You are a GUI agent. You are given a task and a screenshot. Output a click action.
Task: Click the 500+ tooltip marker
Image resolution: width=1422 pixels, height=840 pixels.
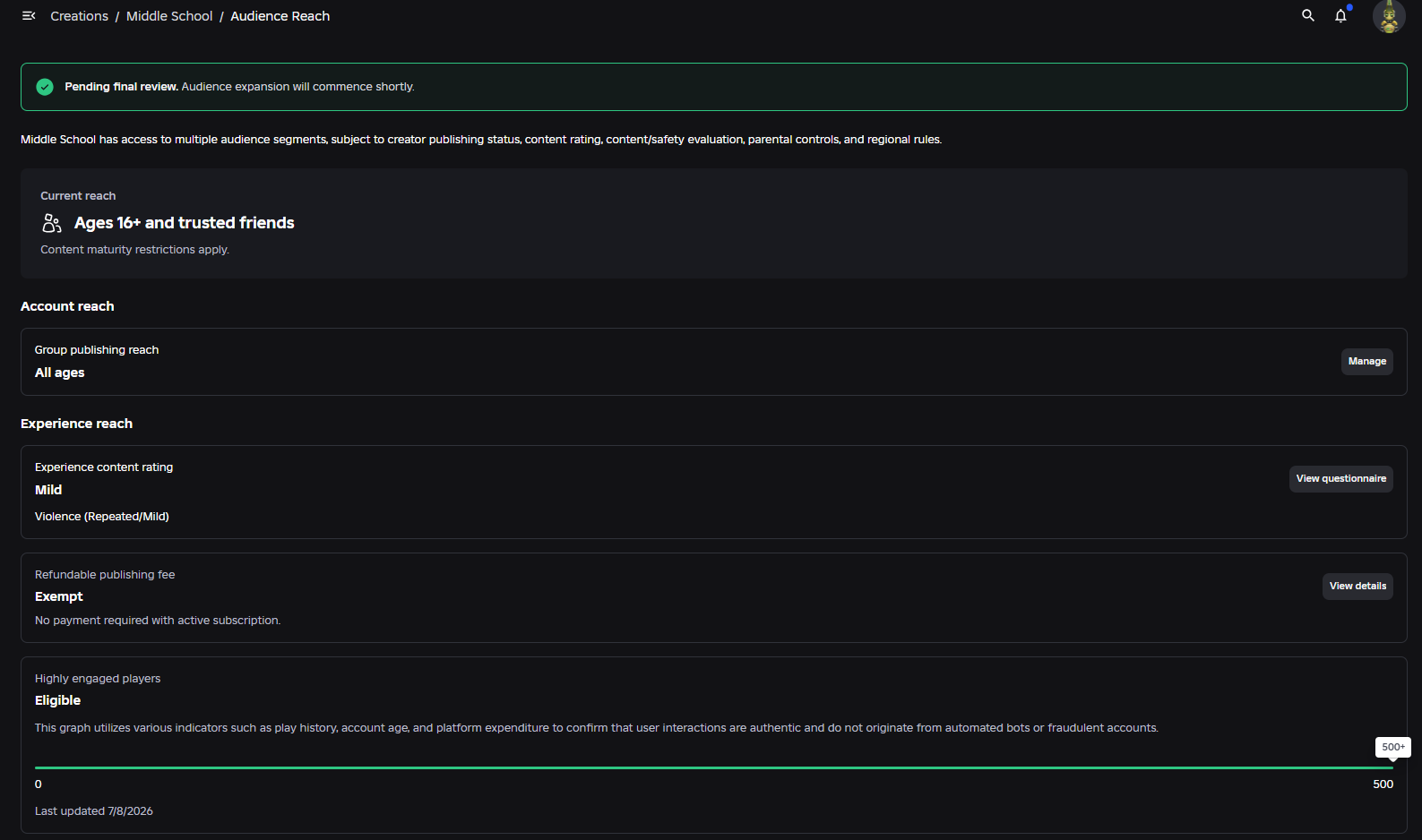(1392, 747)
